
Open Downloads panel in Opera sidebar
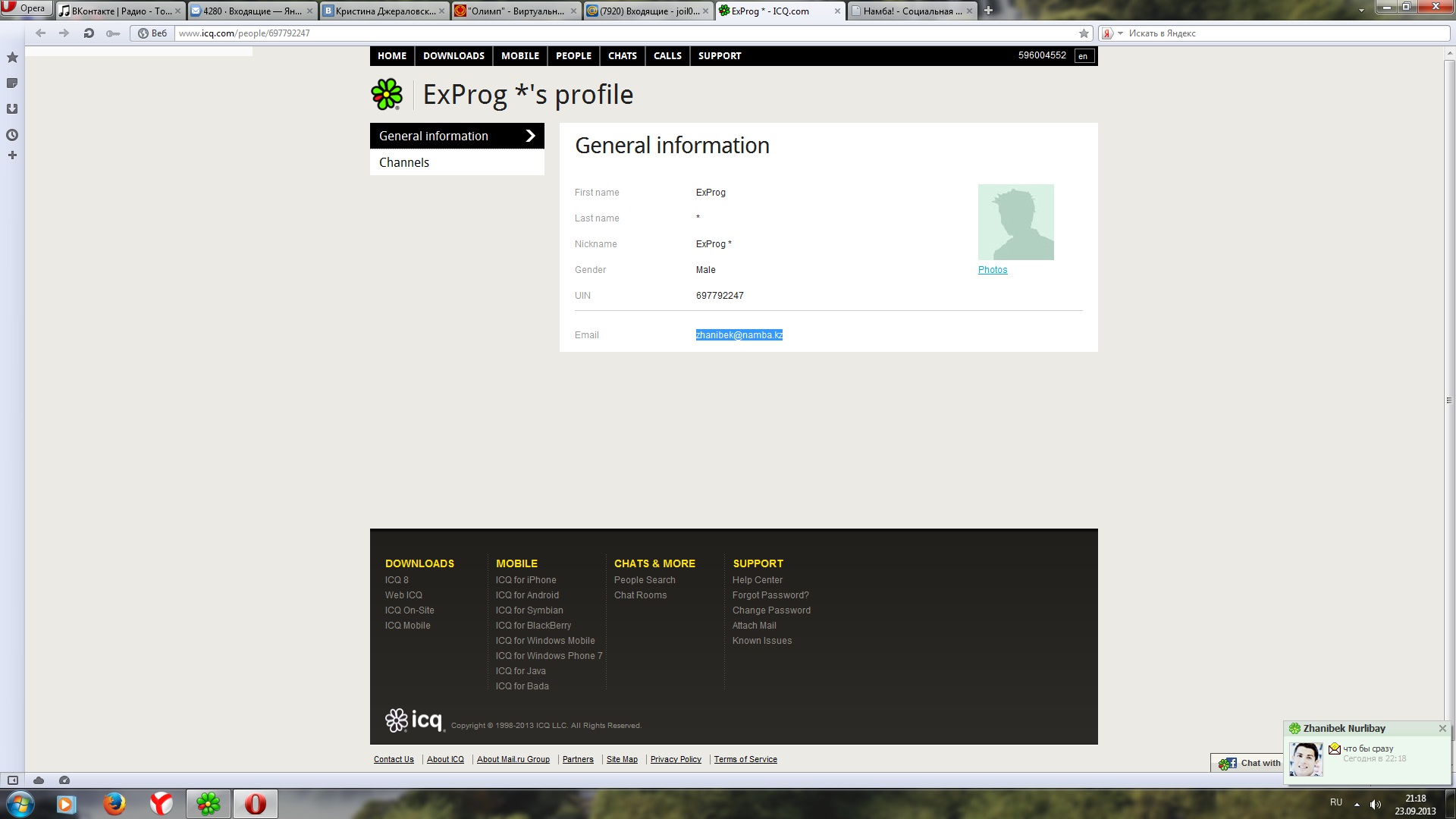pos(12,109)
